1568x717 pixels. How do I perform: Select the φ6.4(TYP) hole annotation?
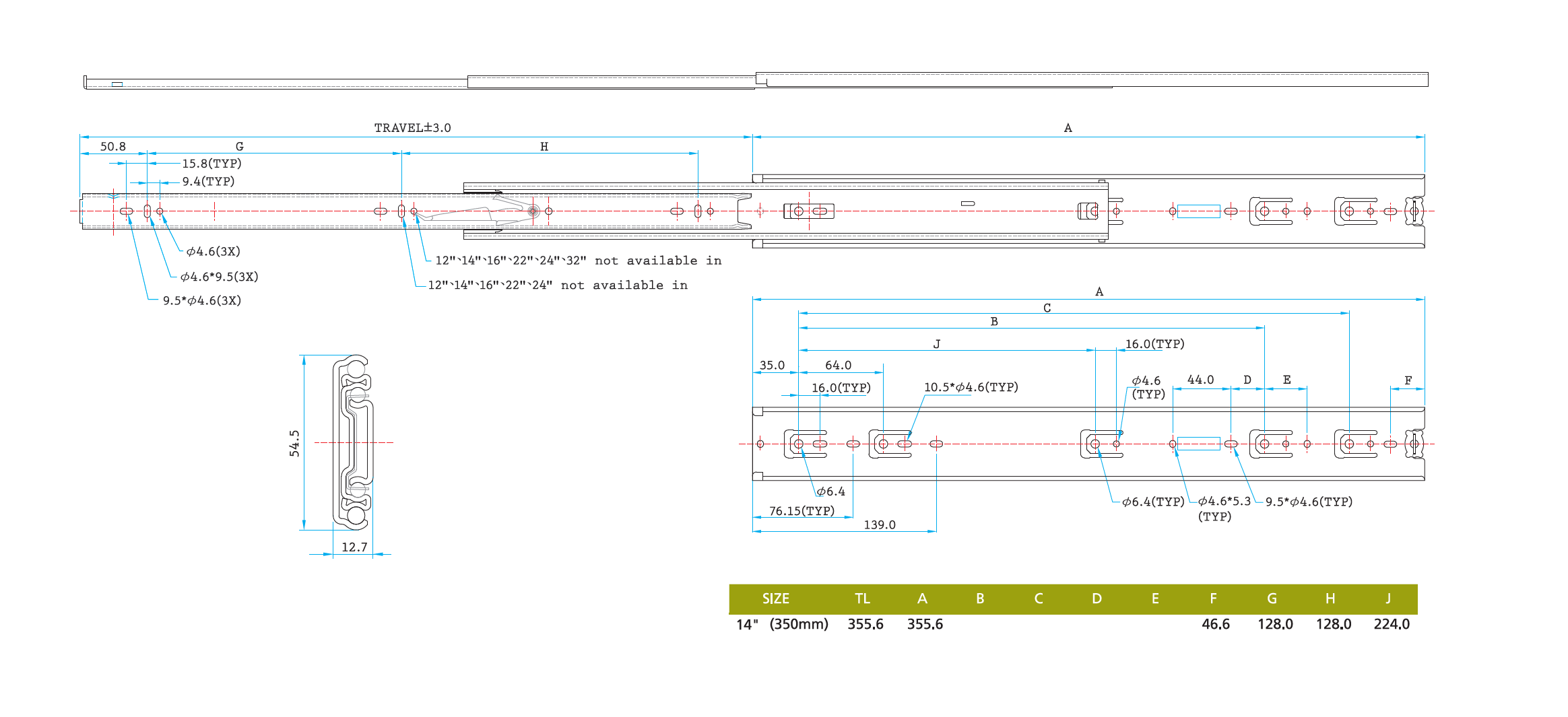1152,502
